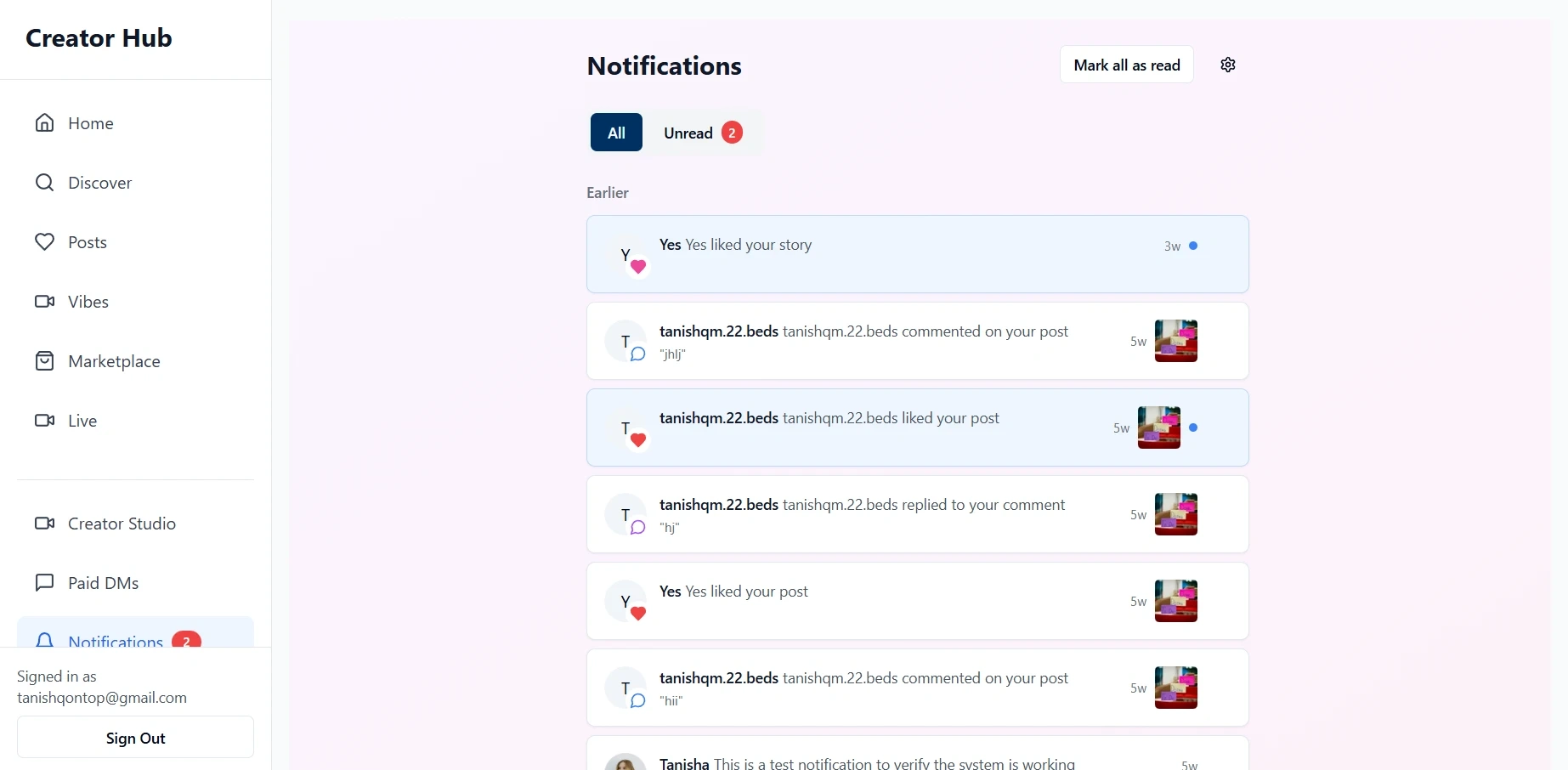The height and width of the screenshot is (770, 1568).
Task: Click Y avatar on Yes liked your post
Action: coord(626,601)
